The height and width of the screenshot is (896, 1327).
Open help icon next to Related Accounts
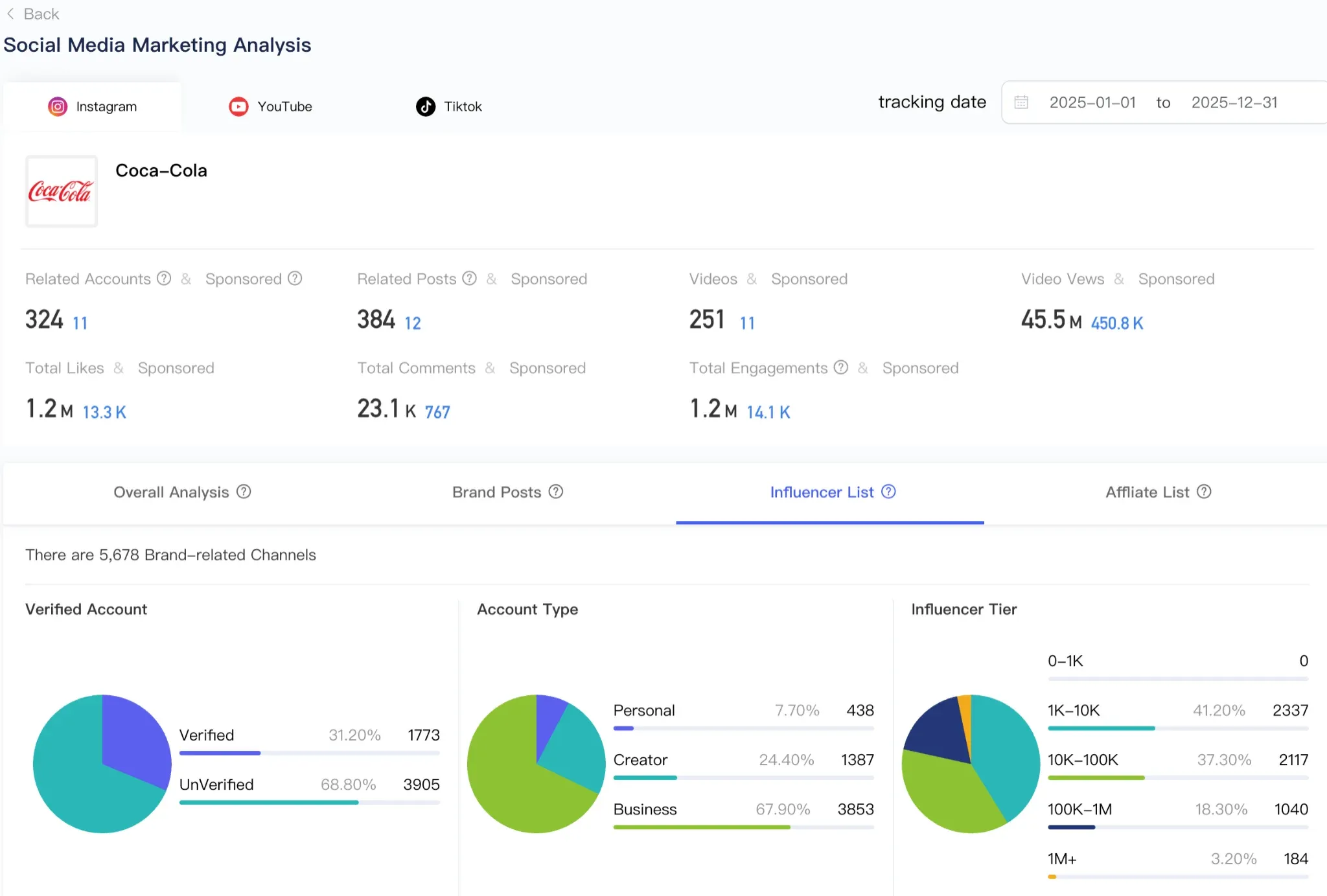tap(165, 279)
